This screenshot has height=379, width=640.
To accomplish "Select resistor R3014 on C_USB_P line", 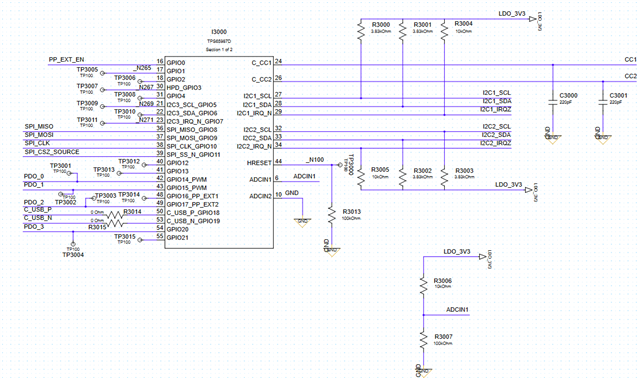I will pyautogui.click(x=114, y=214).
